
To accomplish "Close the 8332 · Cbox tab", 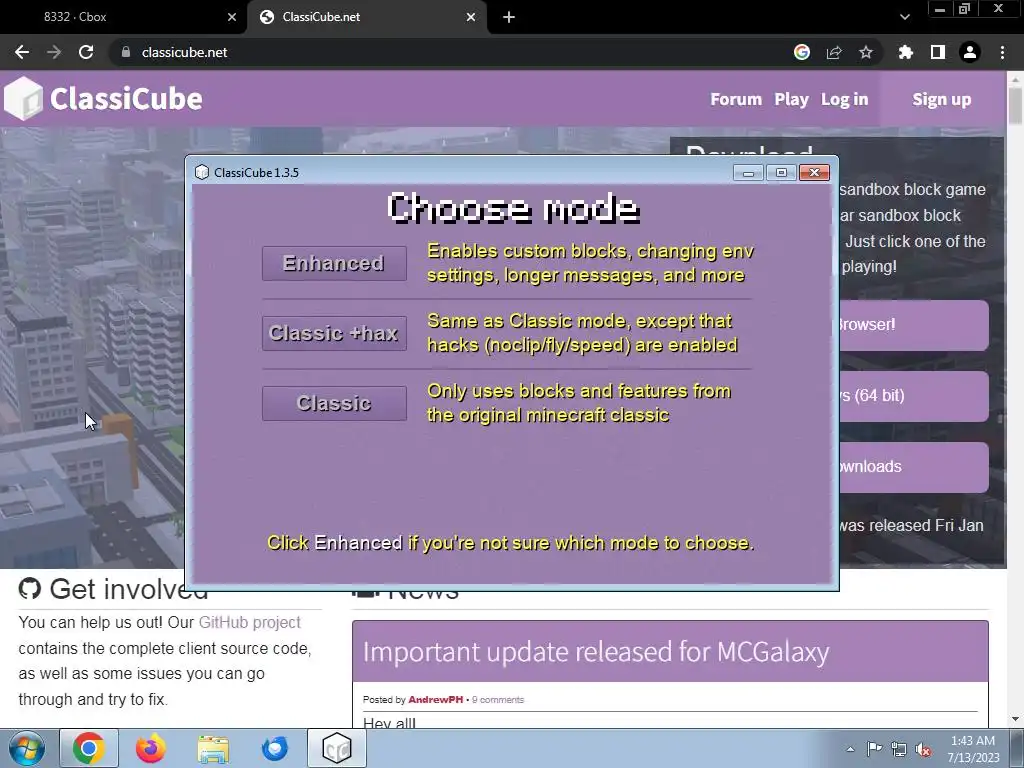I will coord(232,17).
